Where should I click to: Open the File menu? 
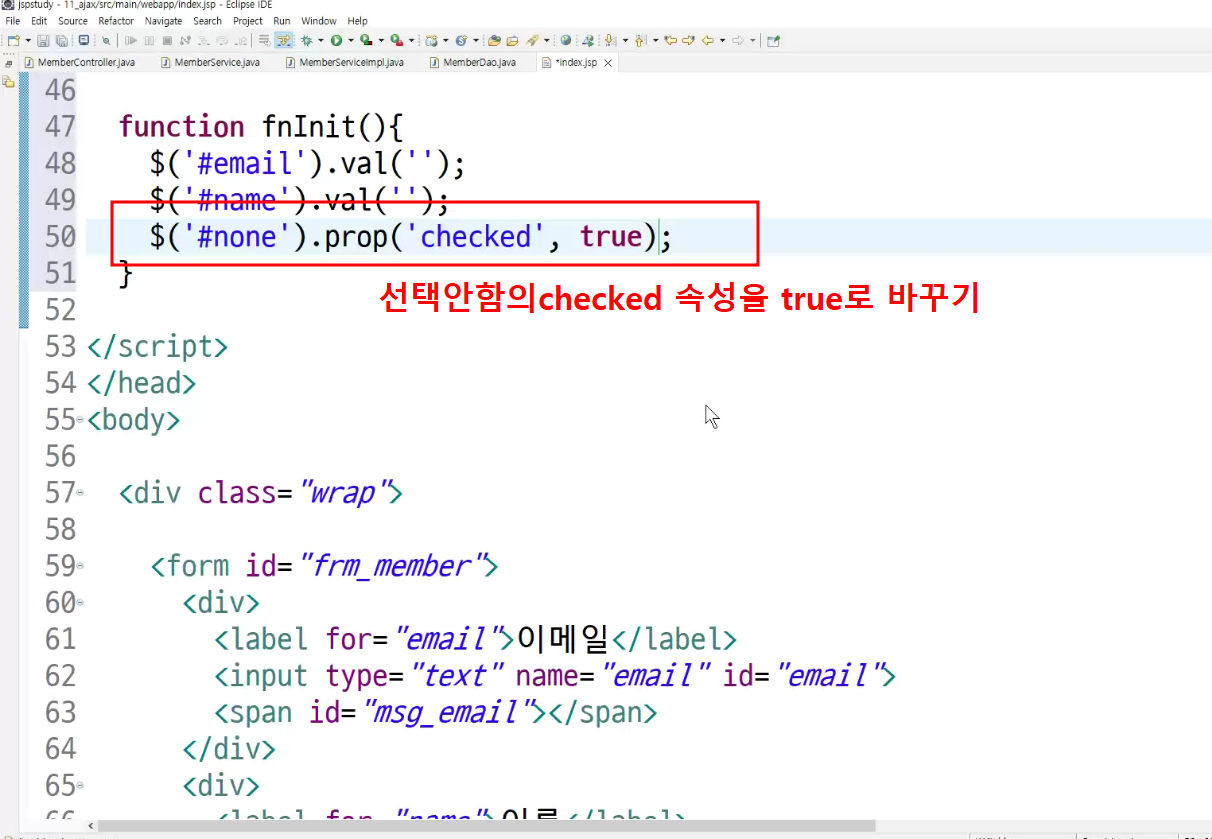tap(13, 21)
